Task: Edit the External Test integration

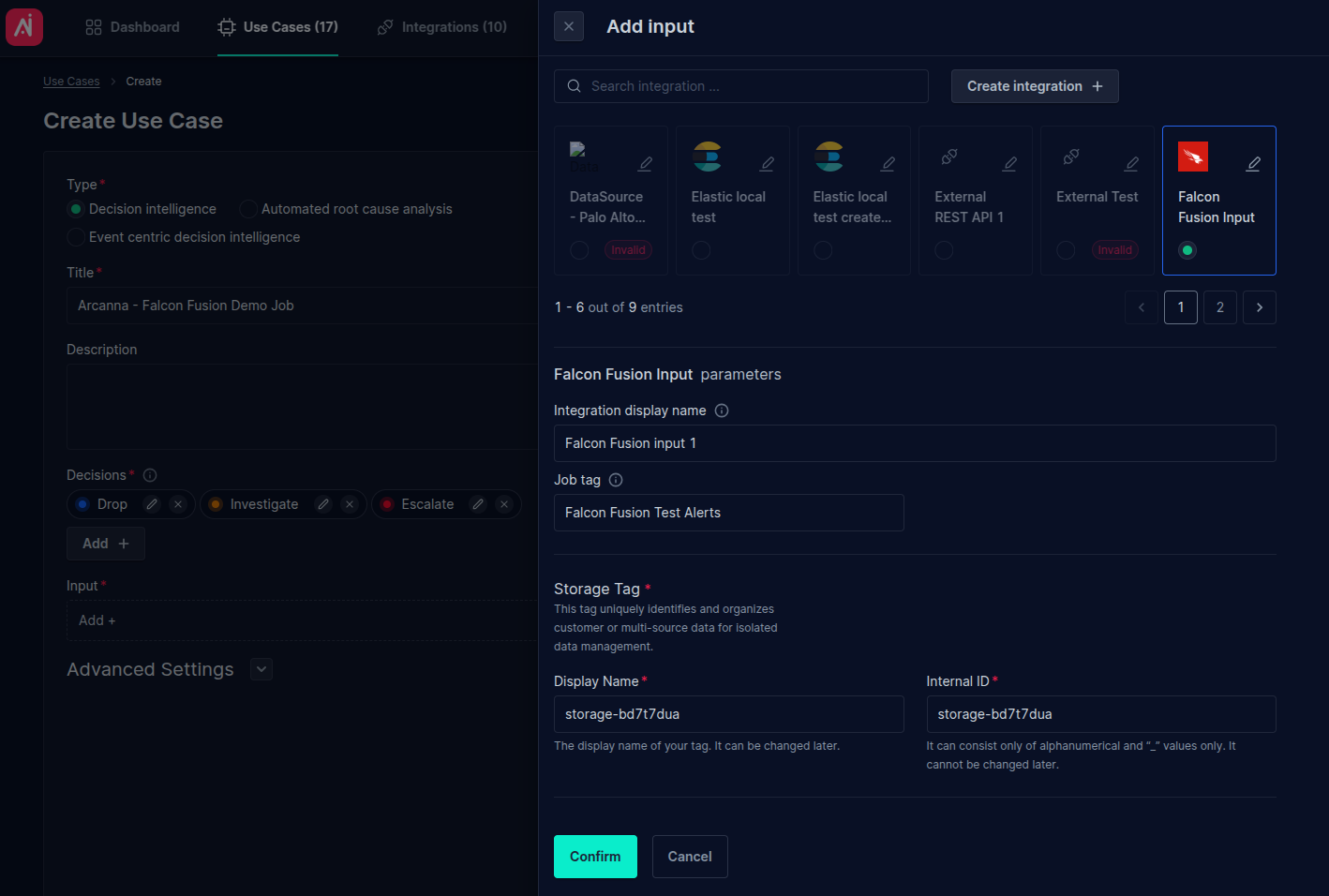Action: click(x=1132, y=164)
